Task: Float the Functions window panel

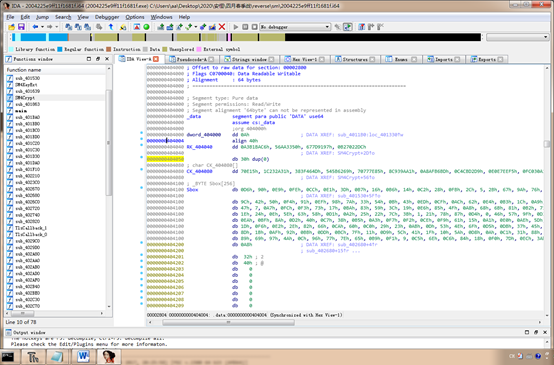Action: click(x=98, y=59)
